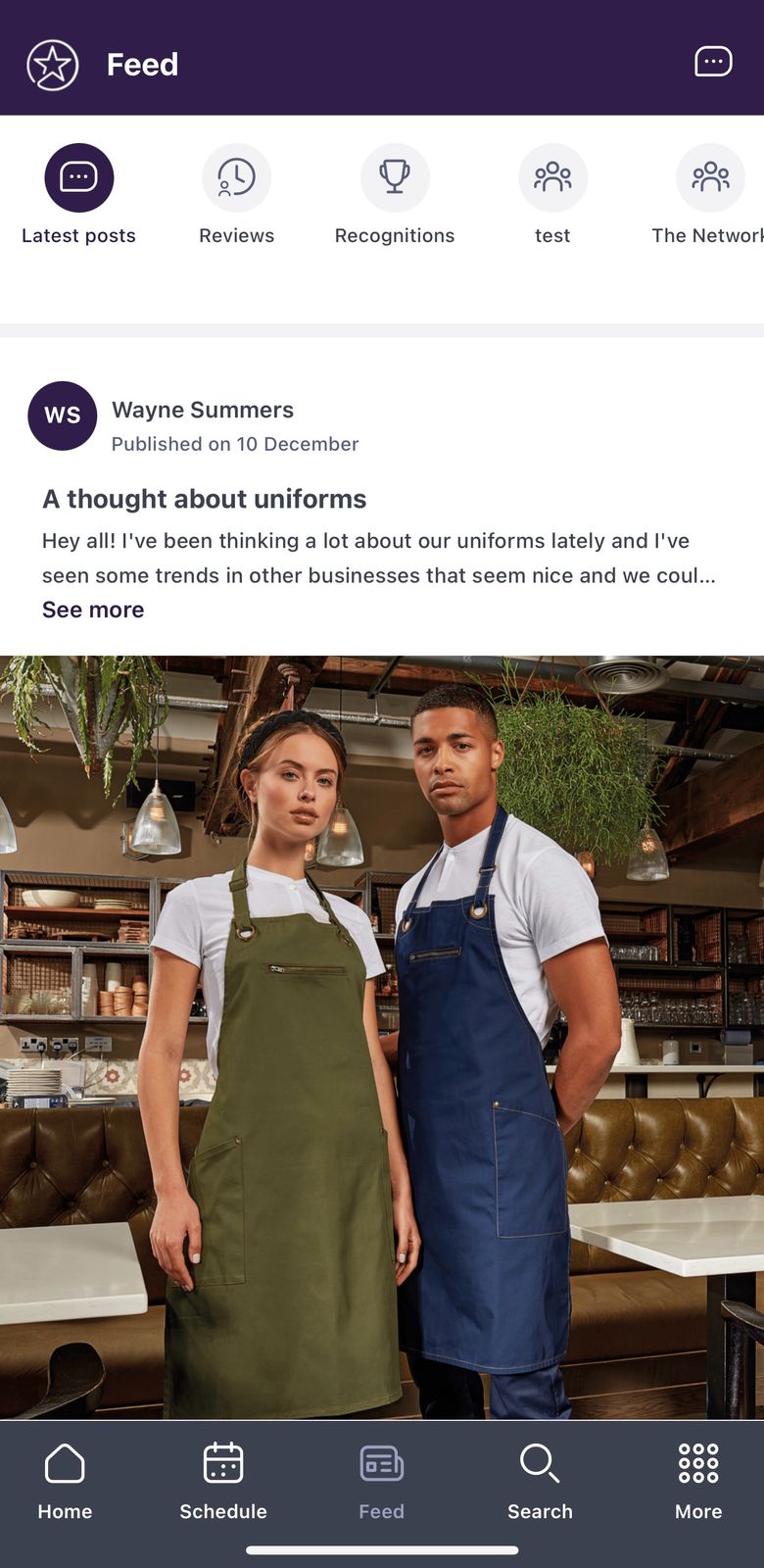
Task: Open Wayne Summers author name
Action: [203, 410]
